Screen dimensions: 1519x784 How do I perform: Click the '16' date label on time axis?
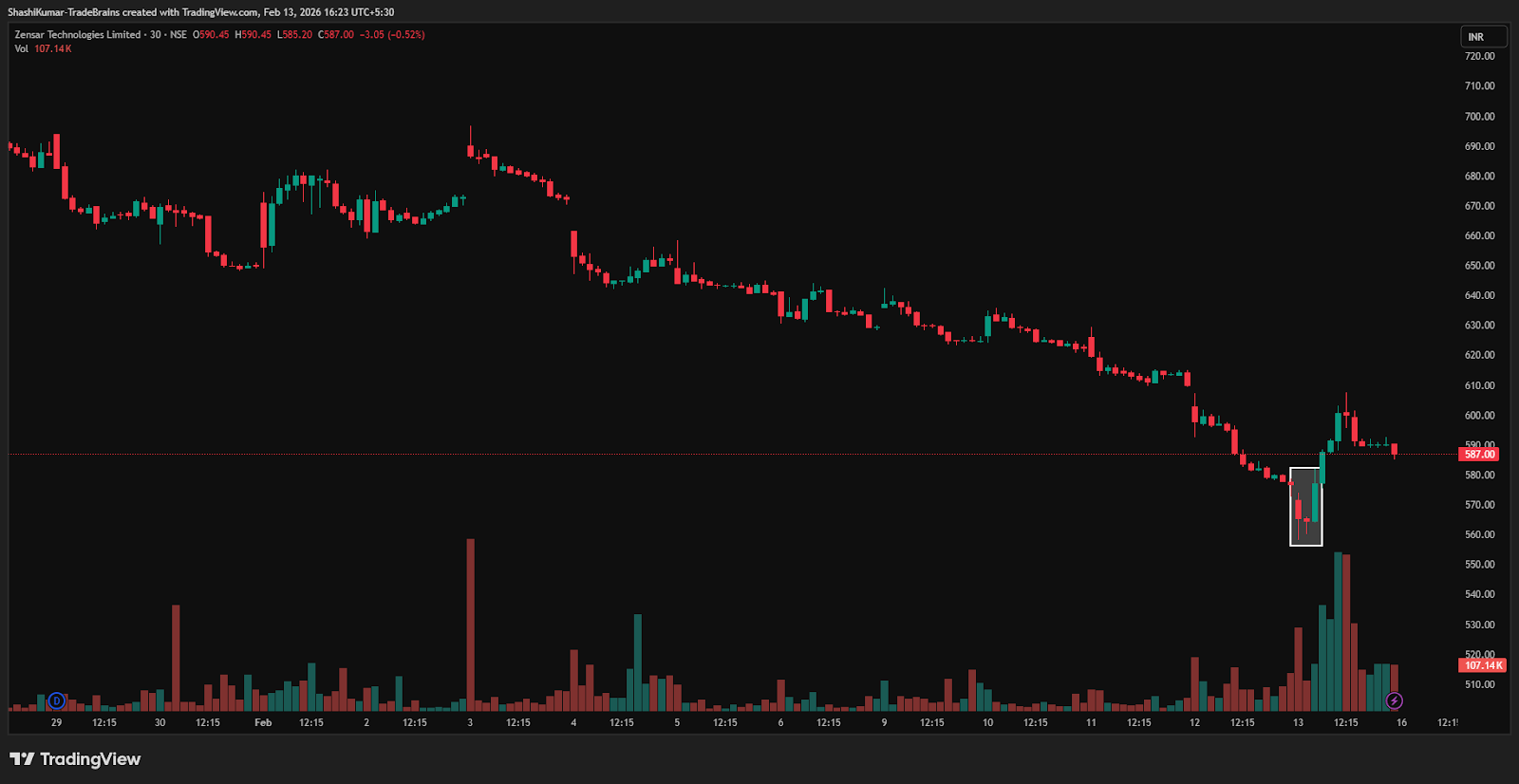pos(1401,722)
